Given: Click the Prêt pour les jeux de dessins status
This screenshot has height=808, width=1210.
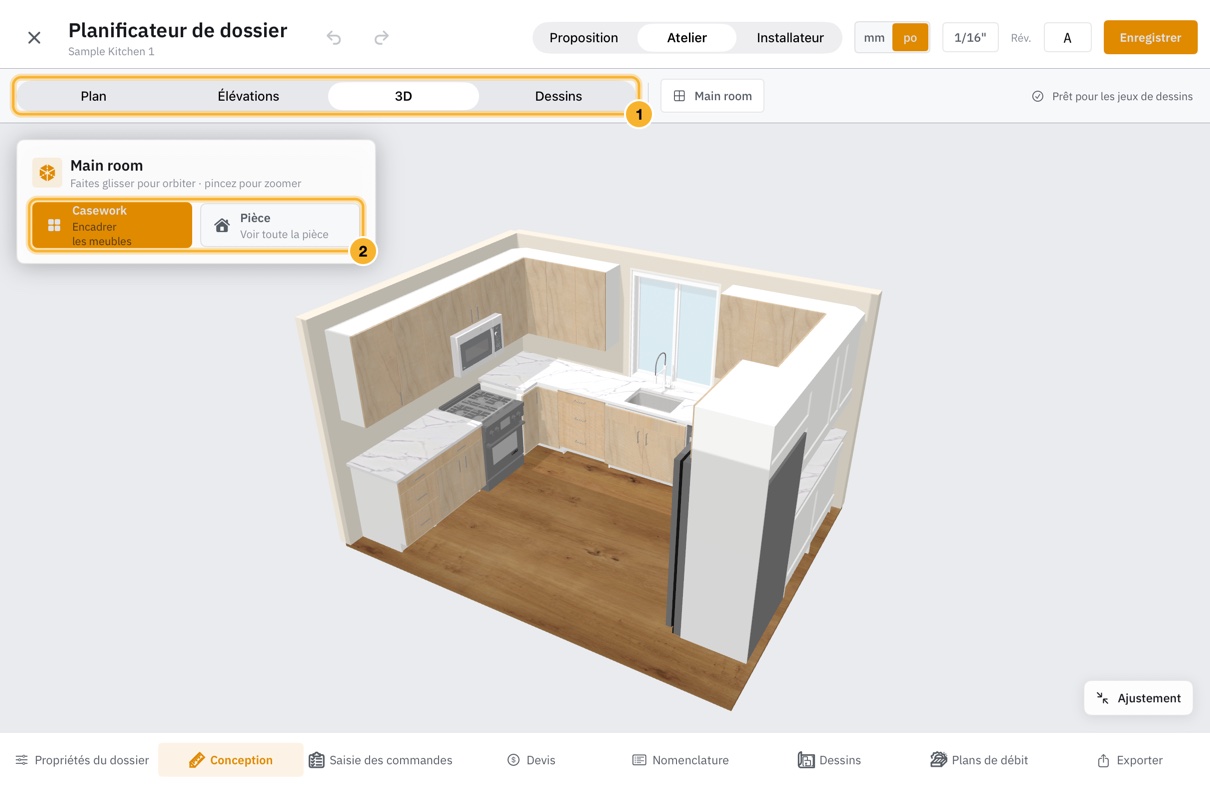Looking at the screenshot, I should click(1112, 97).
